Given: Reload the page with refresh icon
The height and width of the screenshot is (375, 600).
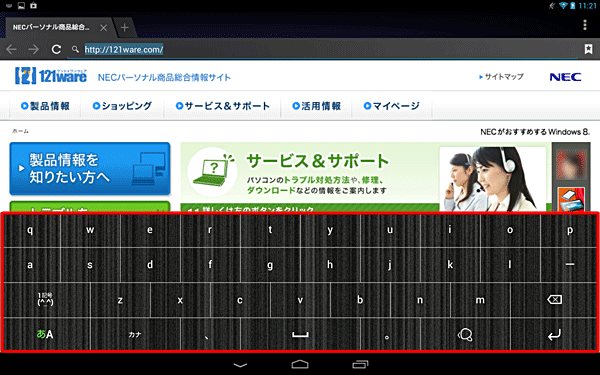Looking at the screenshot, I should pyautogui.click(x=56, y=49).
